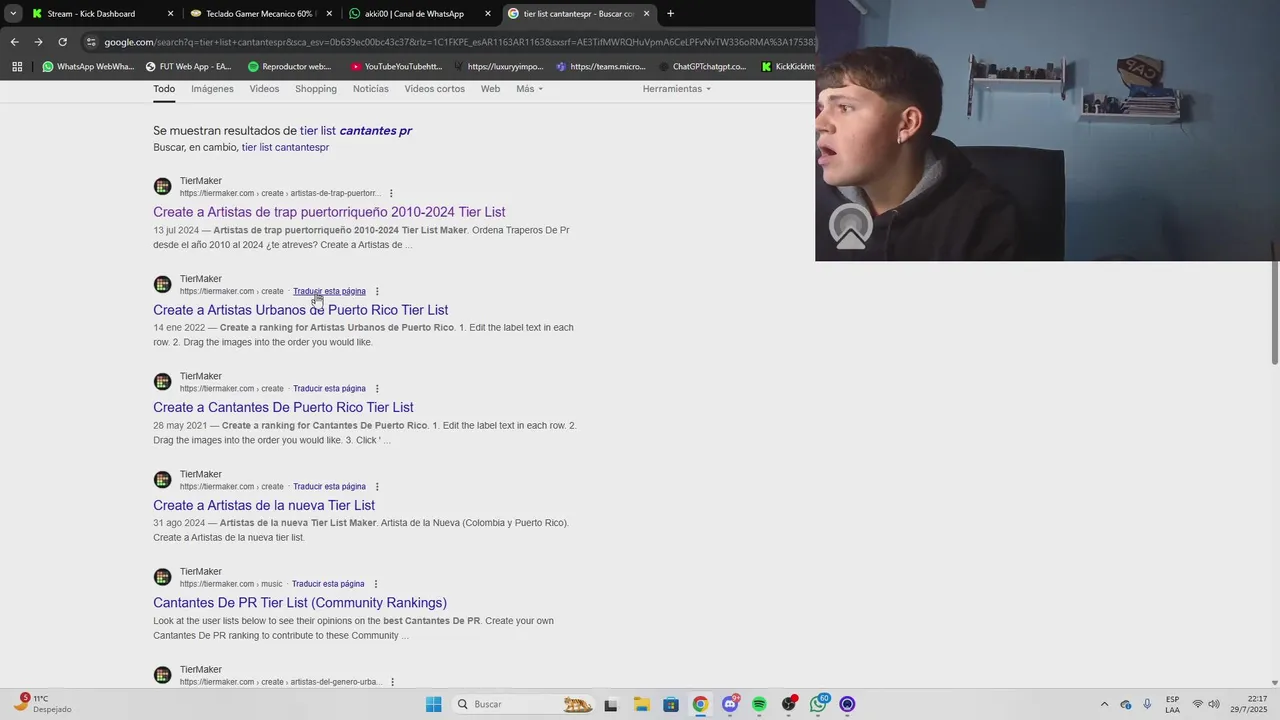Click TierMaker favicon of Artistas Urbanos result

click(x=162, y=285)
